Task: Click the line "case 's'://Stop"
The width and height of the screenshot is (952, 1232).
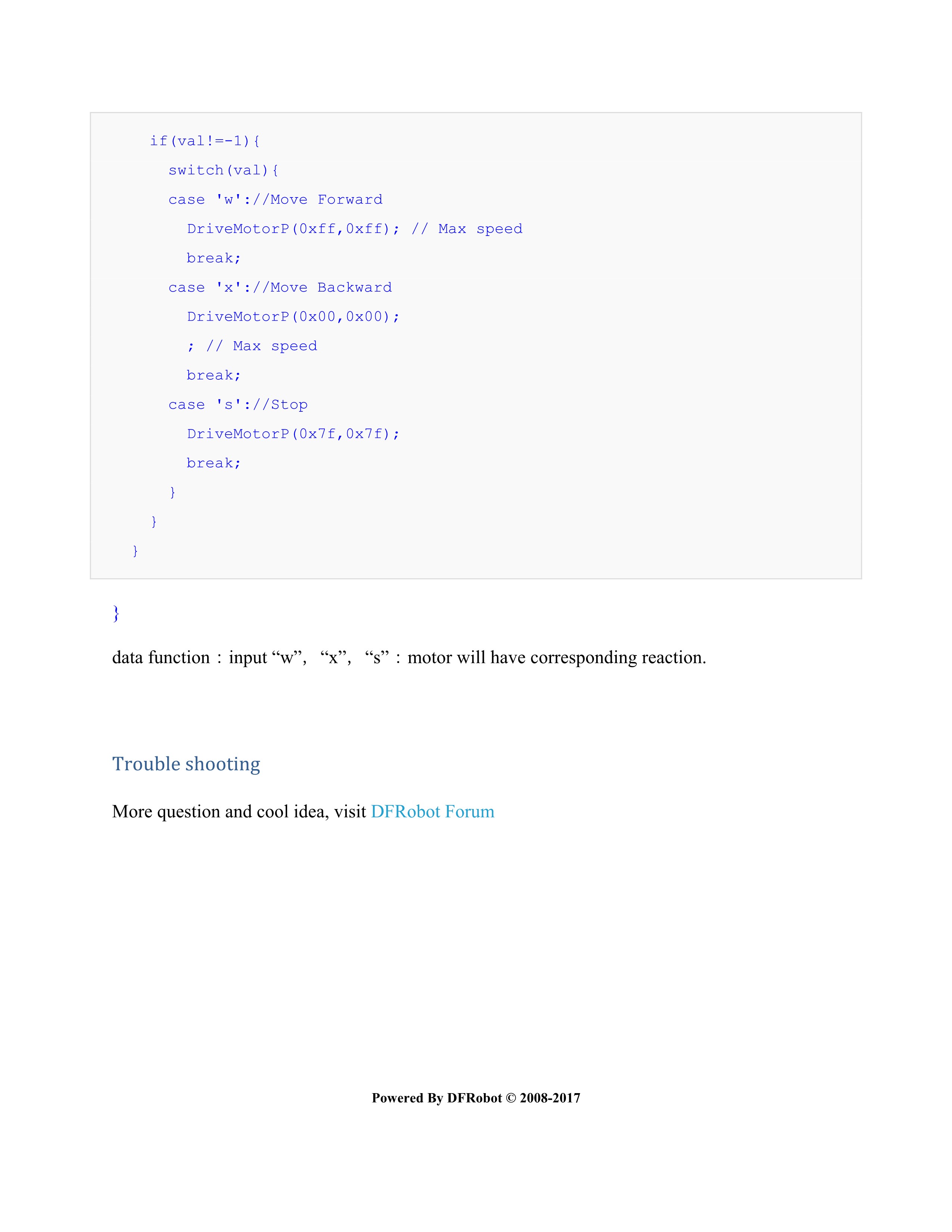Action: tap(238, 405)
